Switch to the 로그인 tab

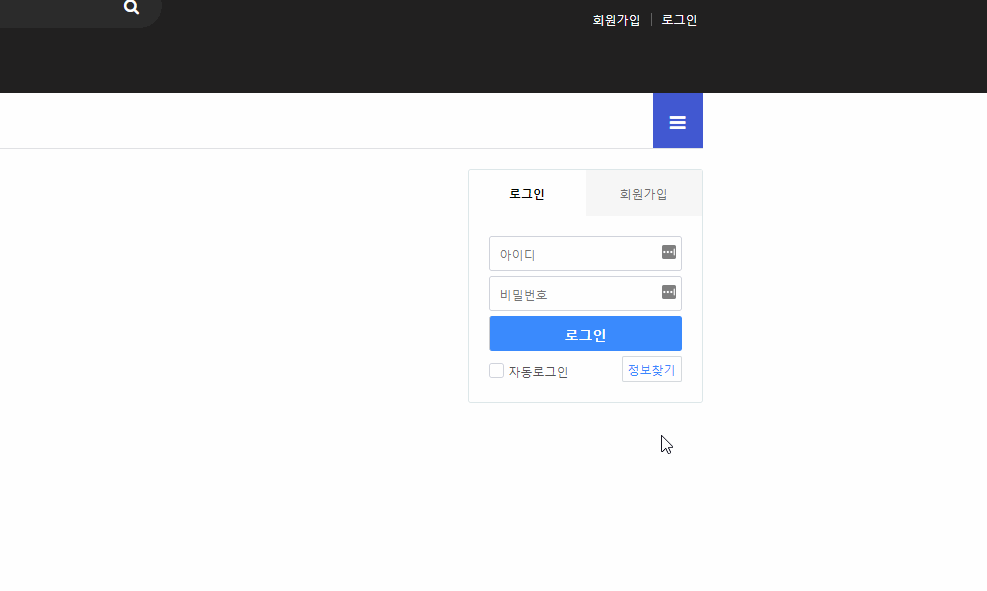tap(526, 194)
